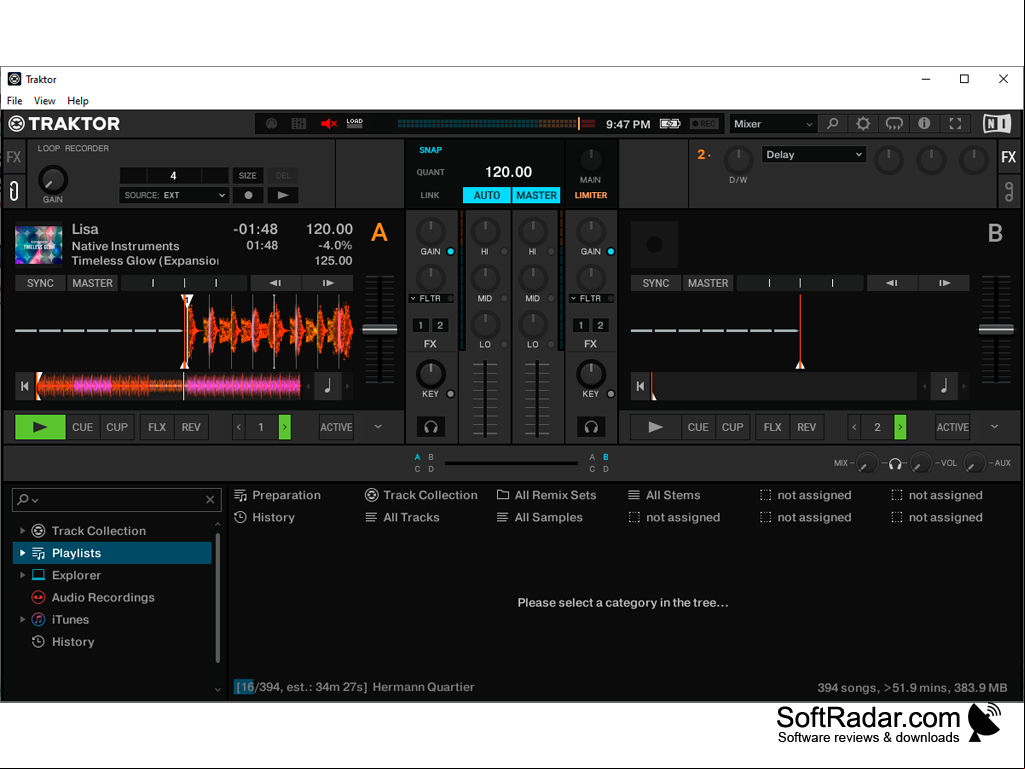Open Loop Recorder SOURCE EXT dropdown
1025x769 pixels.
[x=174, y=195]
